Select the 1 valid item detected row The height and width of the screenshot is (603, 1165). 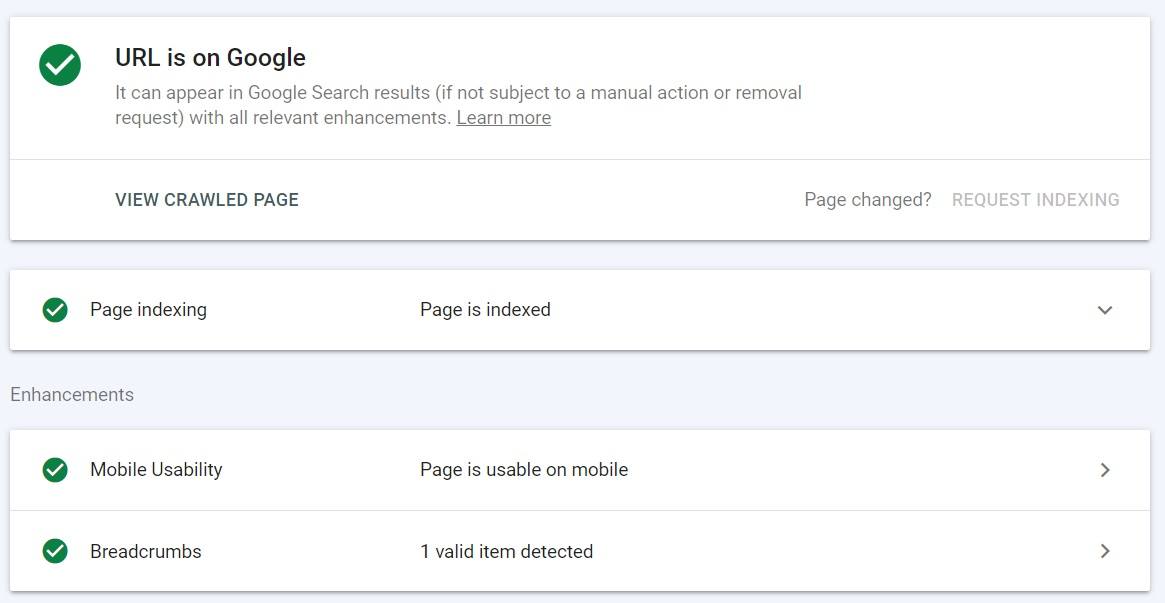point(506,551)
